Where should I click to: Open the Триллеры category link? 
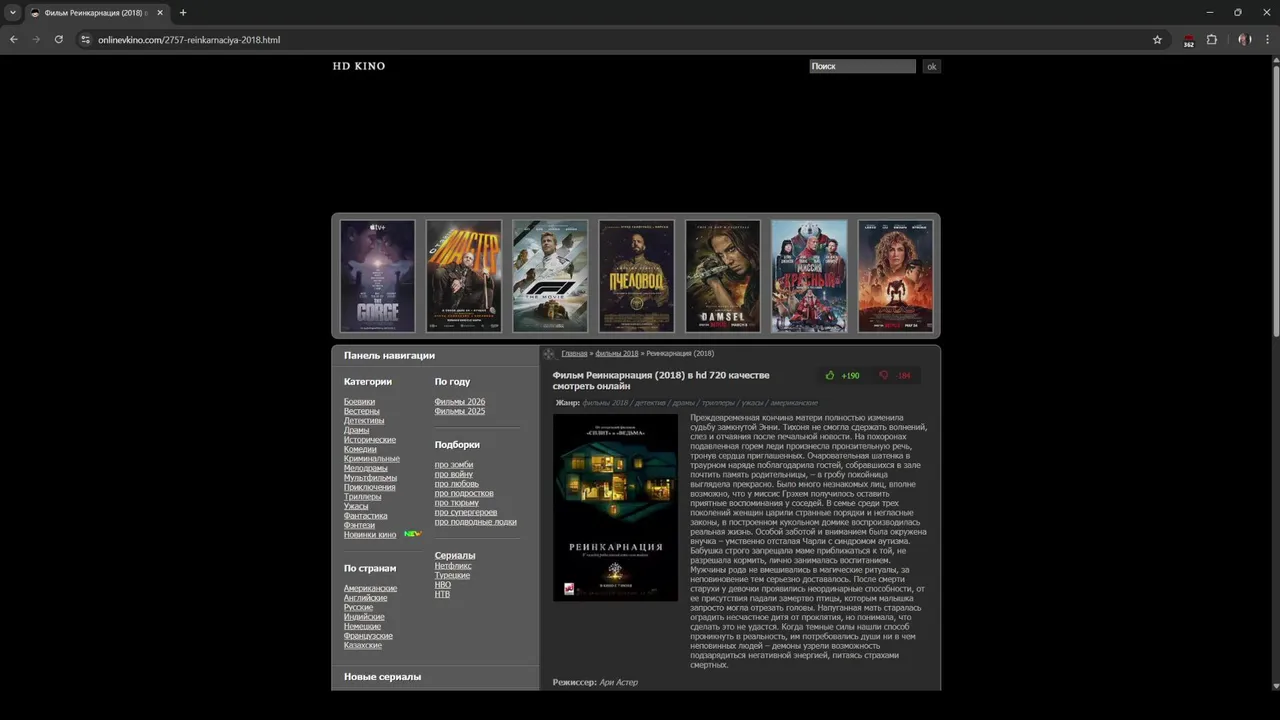(362, 497)
